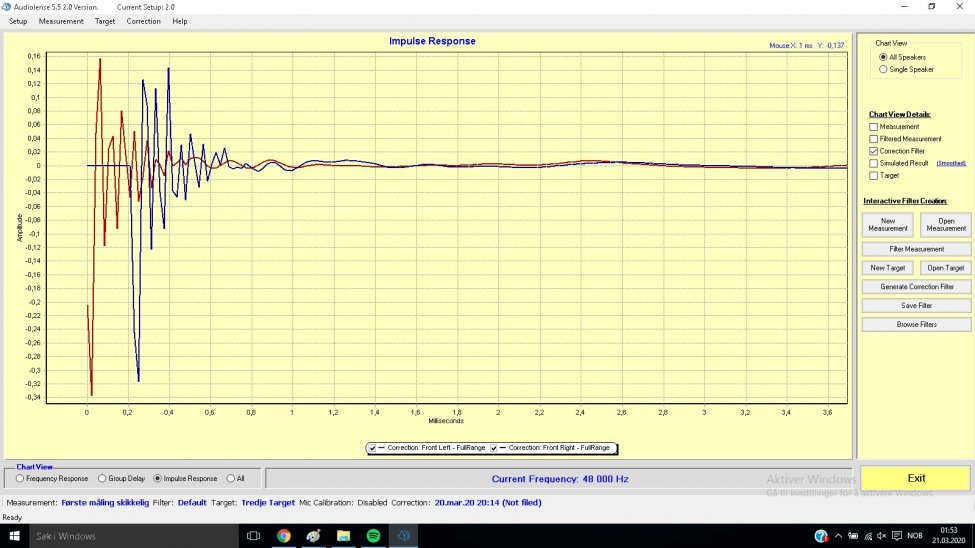Open the Target menu
The height and width of the screenshot is (548, 975).
(x=105, y=21)
